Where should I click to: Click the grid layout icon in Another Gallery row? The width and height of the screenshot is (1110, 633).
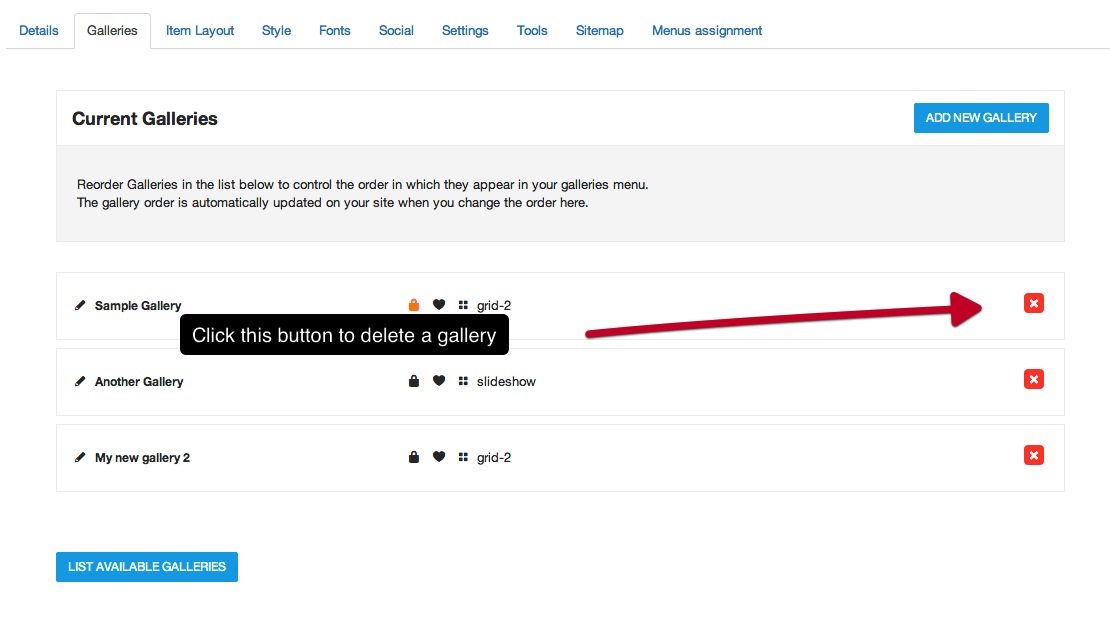coord(463,381)
